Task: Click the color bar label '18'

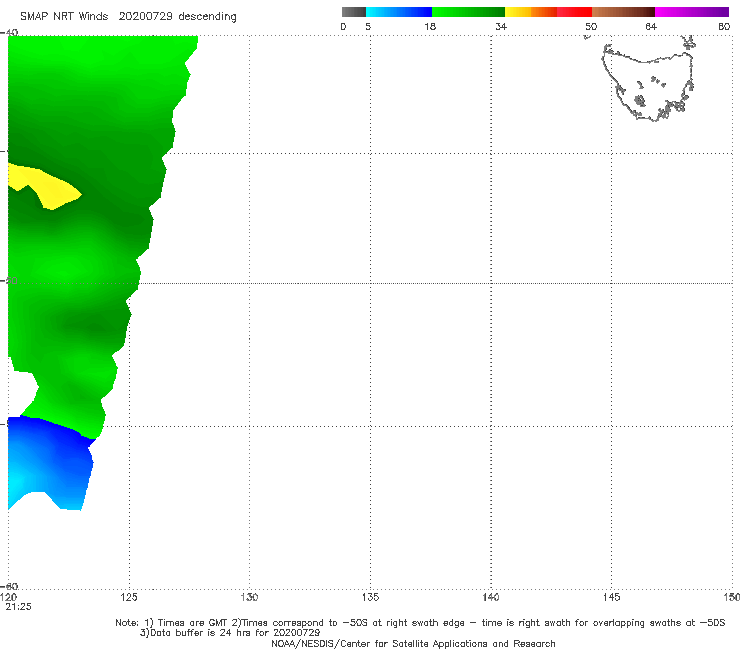Action: tap(430, 27)
